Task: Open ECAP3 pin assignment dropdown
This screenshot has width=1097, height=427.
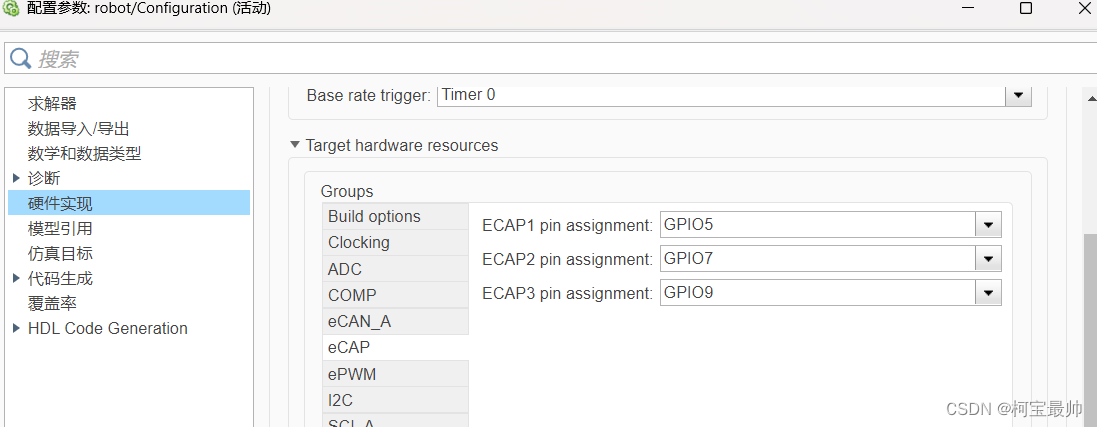Action: 988,293
